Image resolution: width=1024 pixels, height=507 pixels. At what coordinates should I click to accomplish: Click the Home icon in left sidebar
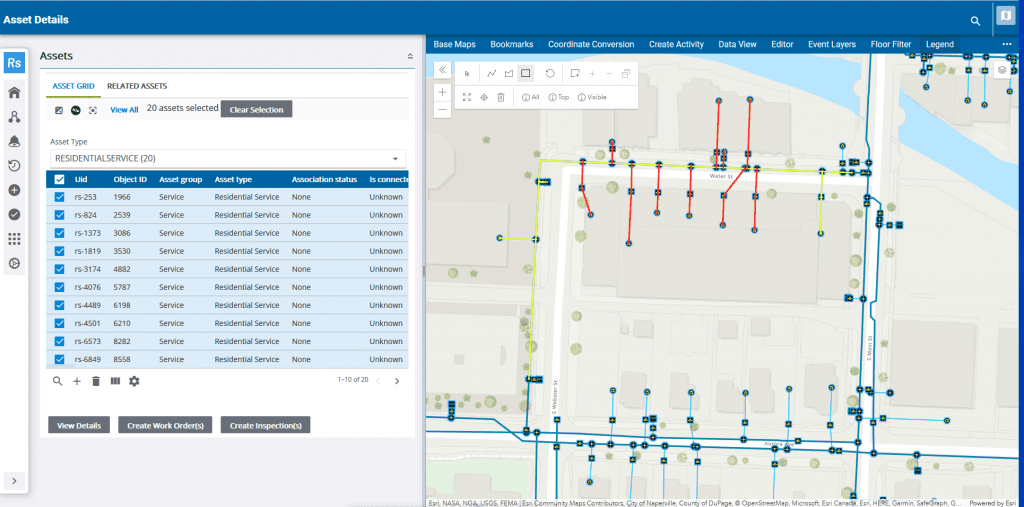[x=14, y=92]
